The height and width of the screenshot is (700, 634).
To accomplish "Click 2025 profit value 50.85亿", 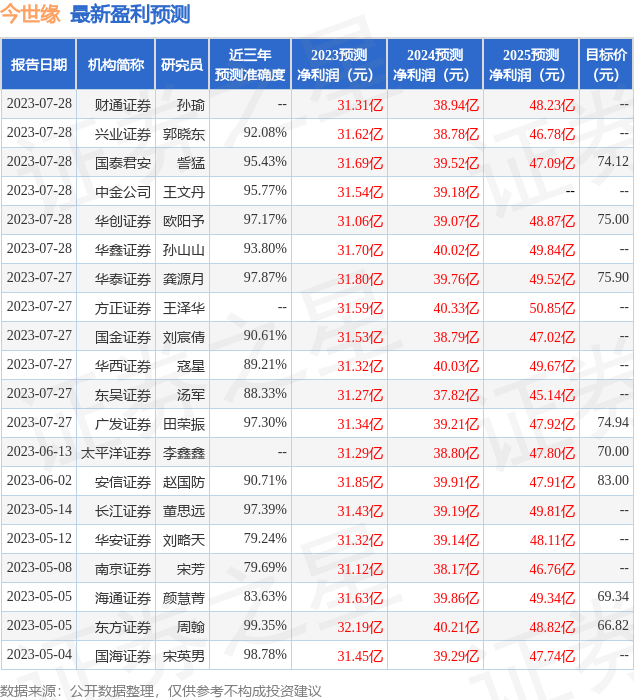I will (552, 308).
